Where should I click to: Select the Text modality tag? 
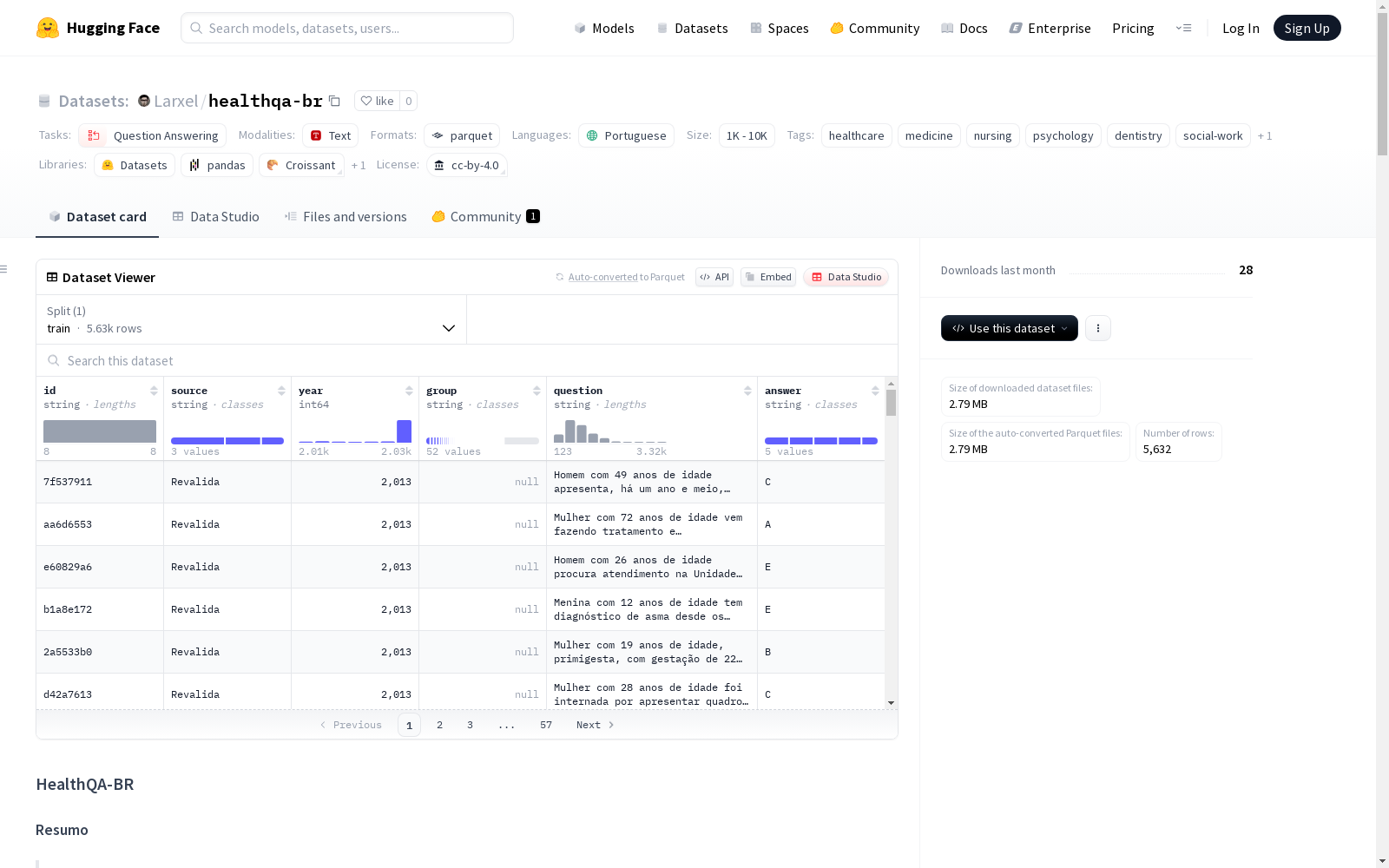pos(331,135)
